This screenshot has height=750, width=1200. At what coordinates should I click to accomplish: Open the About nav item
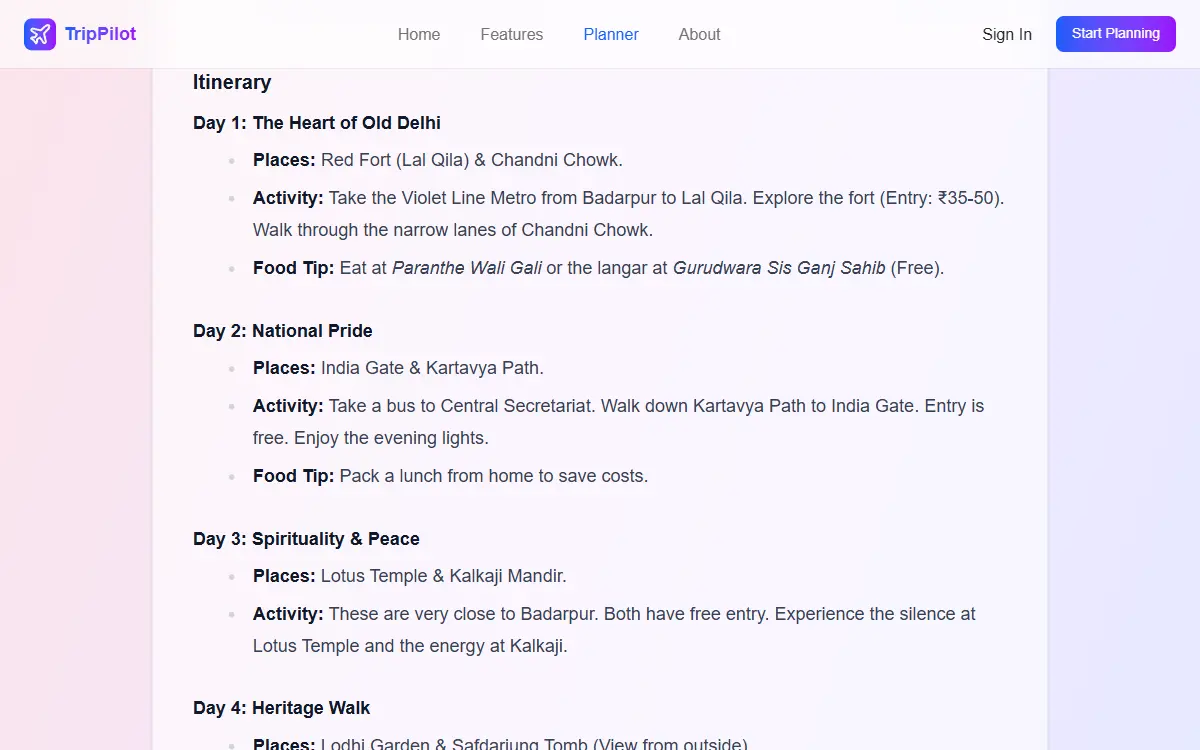click(699, 34)
